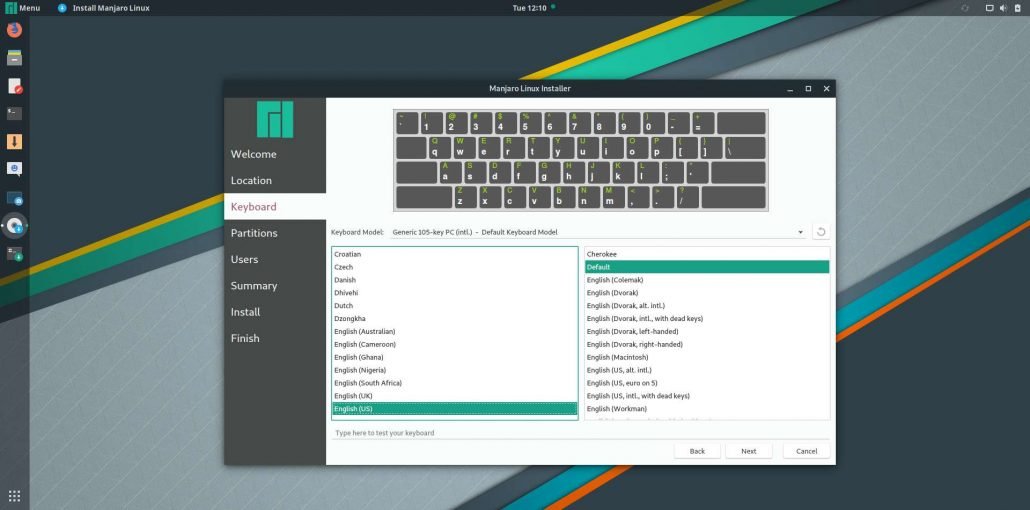This screenshot has width=1030, height=510.
Task: Choose Croatian keyboard layout
Action: click(x=455, y=254)
